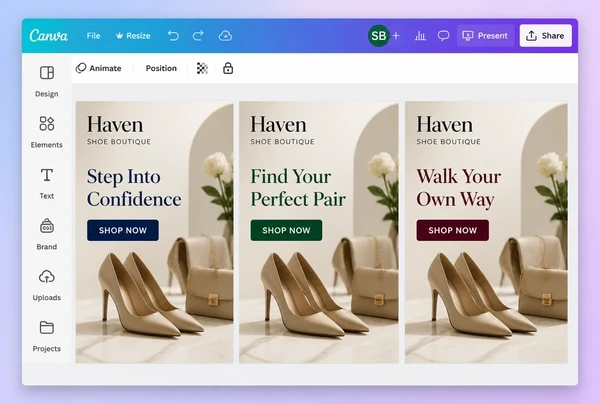Open the Resize option
The width and height of the screenshot is (600, 404).
point(133,36)
